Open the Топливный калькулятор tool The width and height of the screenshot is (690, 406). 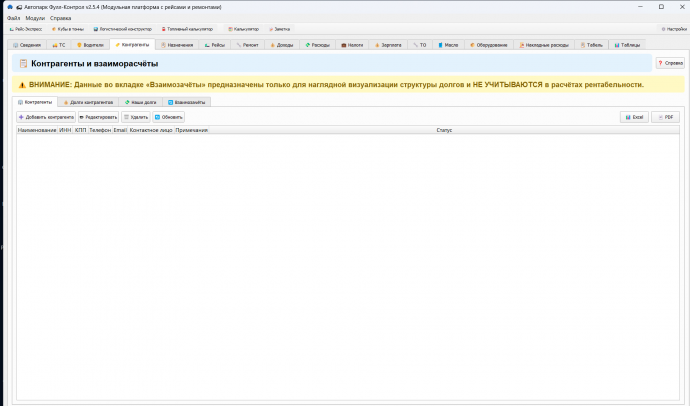187,29
